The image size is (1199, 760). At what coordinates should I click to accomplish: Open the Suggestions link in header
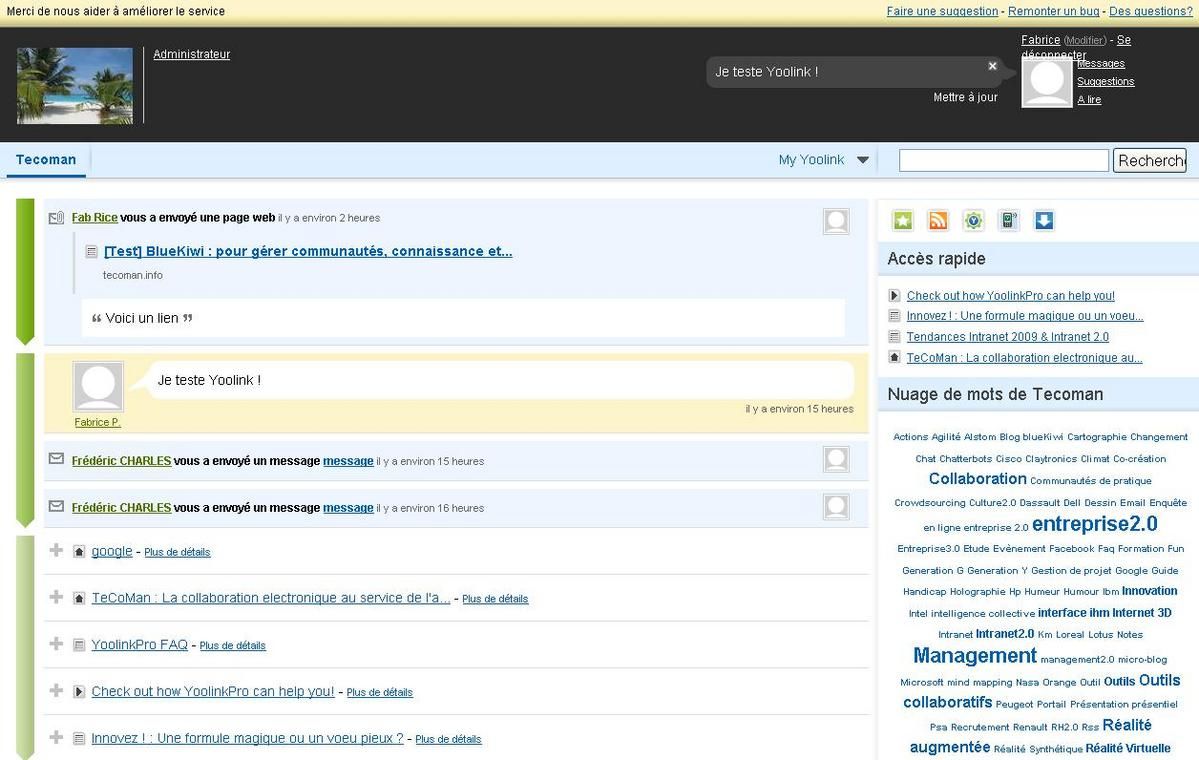point(1106,82)
